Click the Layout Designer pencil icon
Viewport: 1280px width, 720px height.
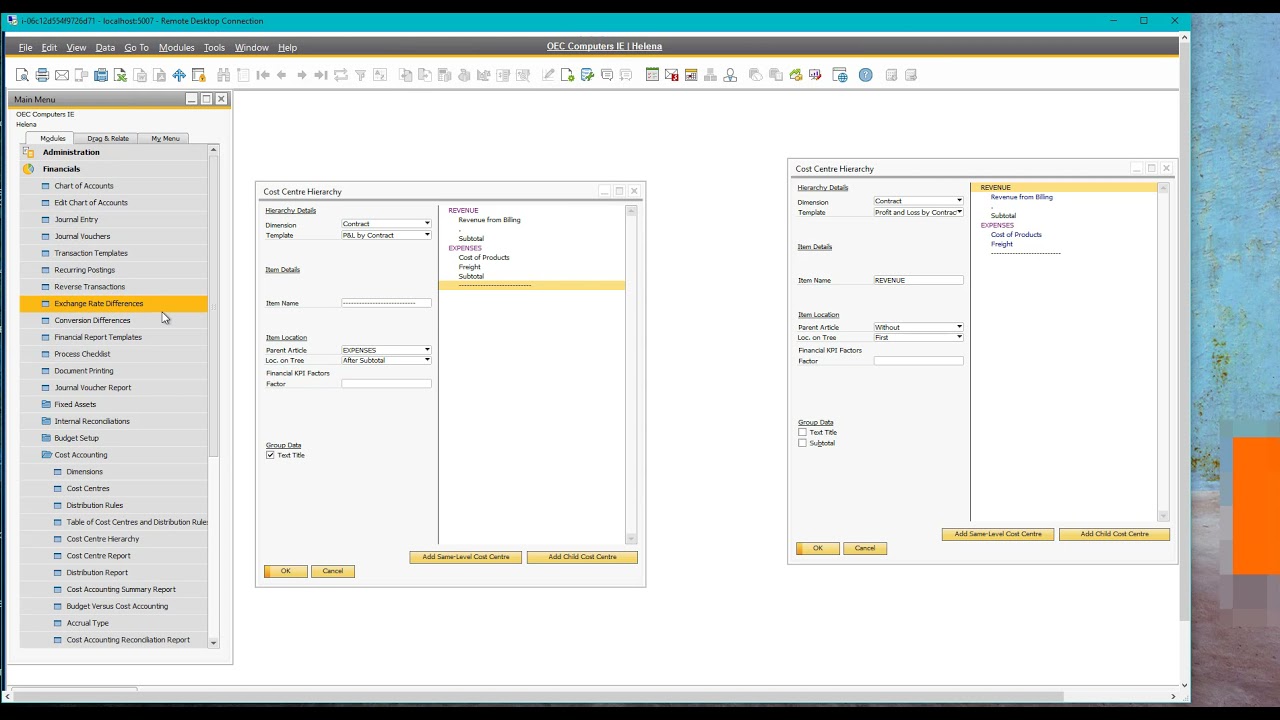coord(548,75)
